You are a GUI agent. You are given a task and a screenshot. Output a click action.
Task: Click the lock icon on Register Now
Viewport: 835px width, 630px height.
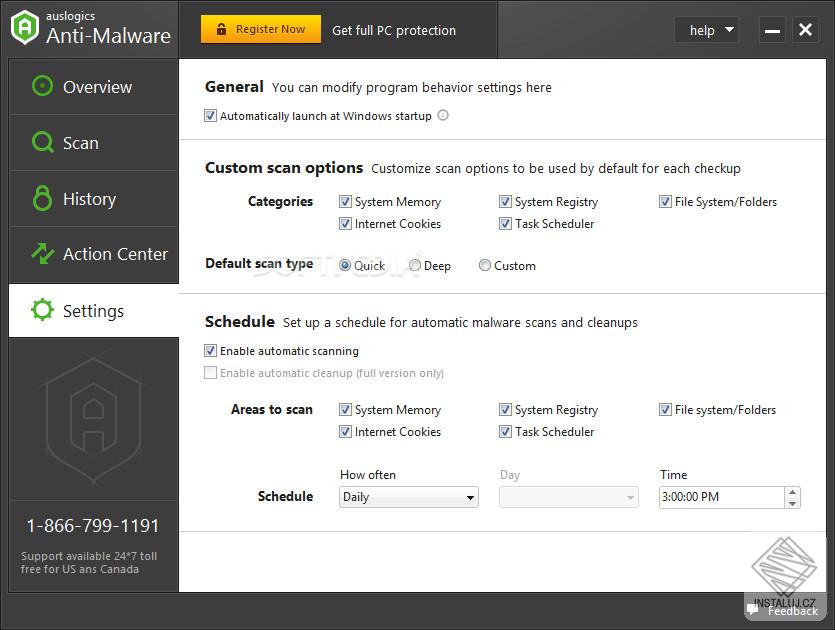click(x=222, y=29)
